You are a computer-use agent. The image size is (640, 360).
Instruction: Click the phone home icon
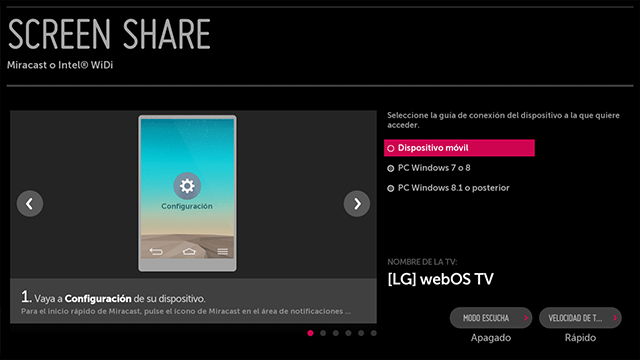point(189,251)
